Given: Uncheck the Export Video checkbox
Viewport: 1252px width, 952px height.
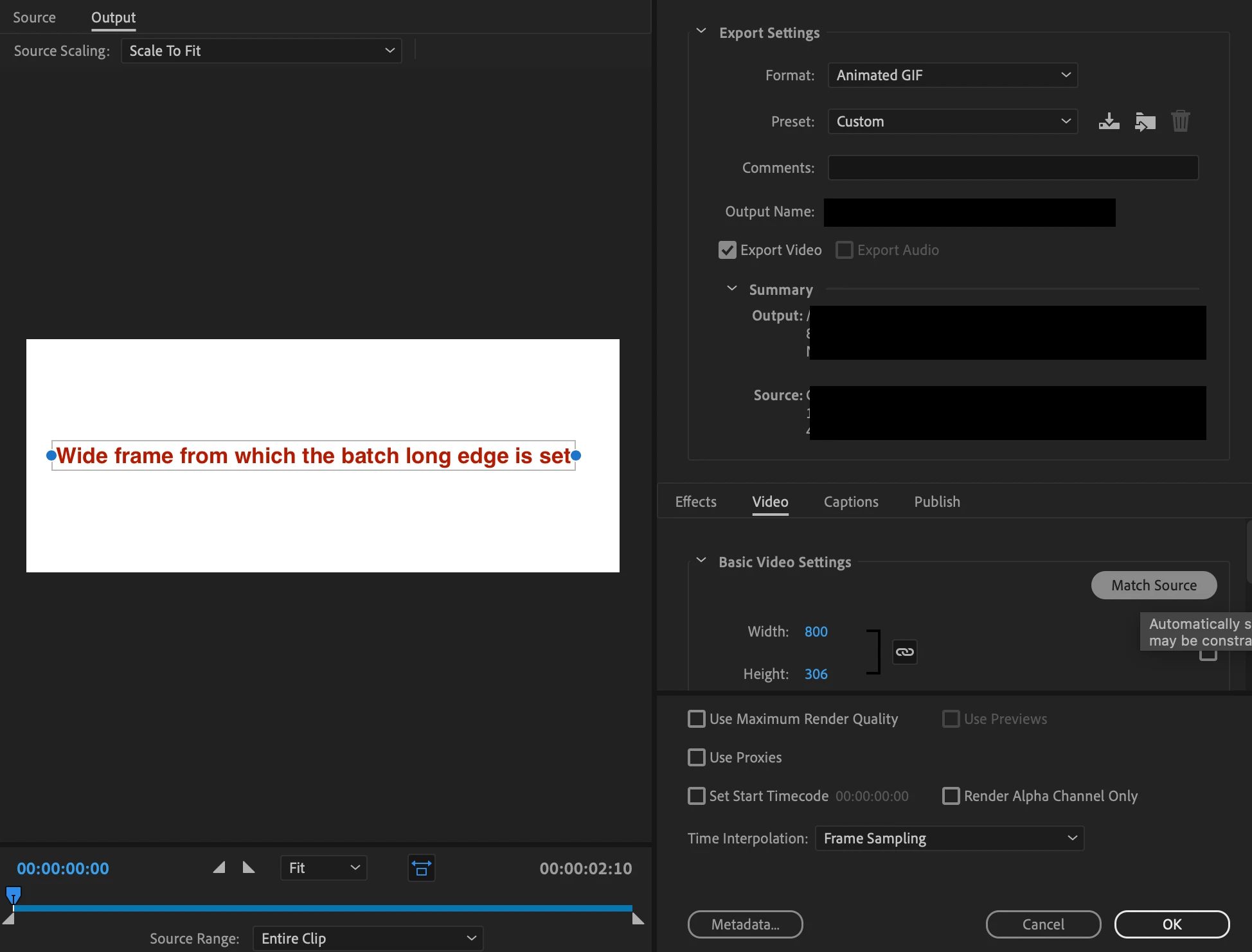Looking at the screenshot, I should pos(728,250).
